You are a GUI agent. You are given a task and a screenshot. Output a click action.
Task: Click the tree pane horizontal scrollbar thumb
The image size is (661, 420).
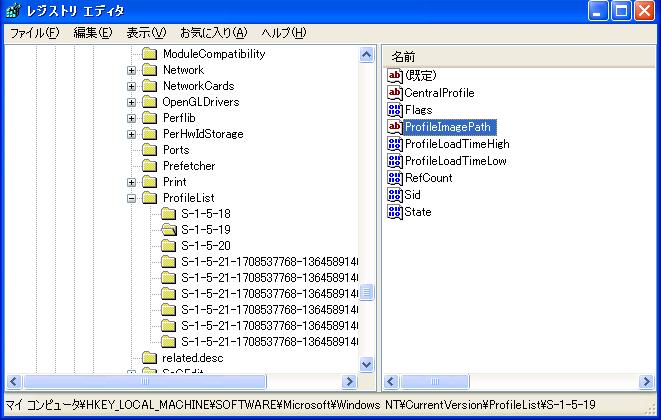pyautogui.click(x=145, y=382)
